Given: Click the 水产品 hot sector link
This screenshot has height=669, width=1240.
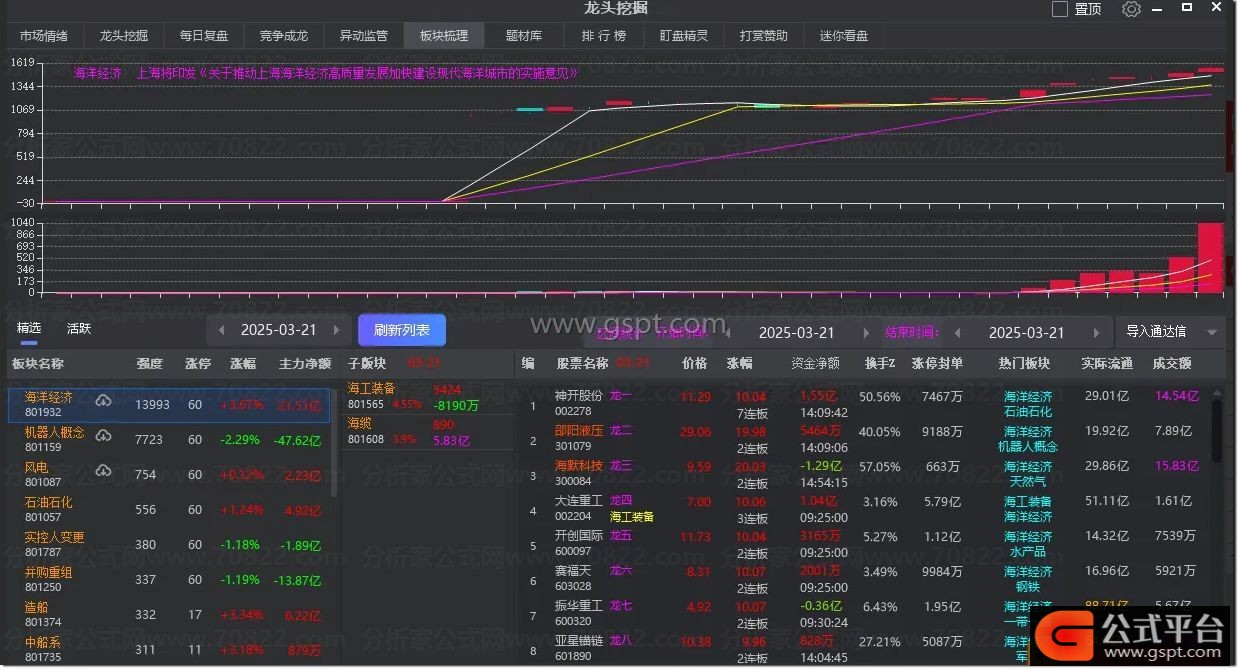Looking at the screenshot, I should pos(1028,552).
